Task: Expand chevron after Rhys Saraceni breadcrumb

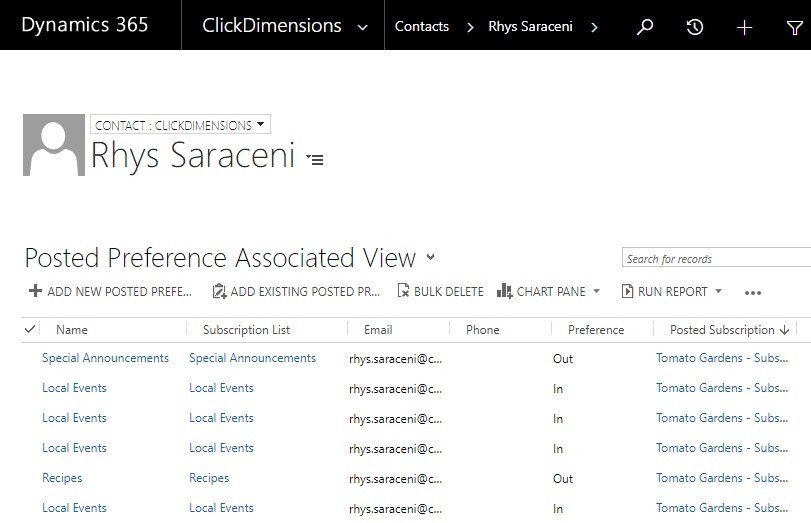Action: (x=594, y=27)
